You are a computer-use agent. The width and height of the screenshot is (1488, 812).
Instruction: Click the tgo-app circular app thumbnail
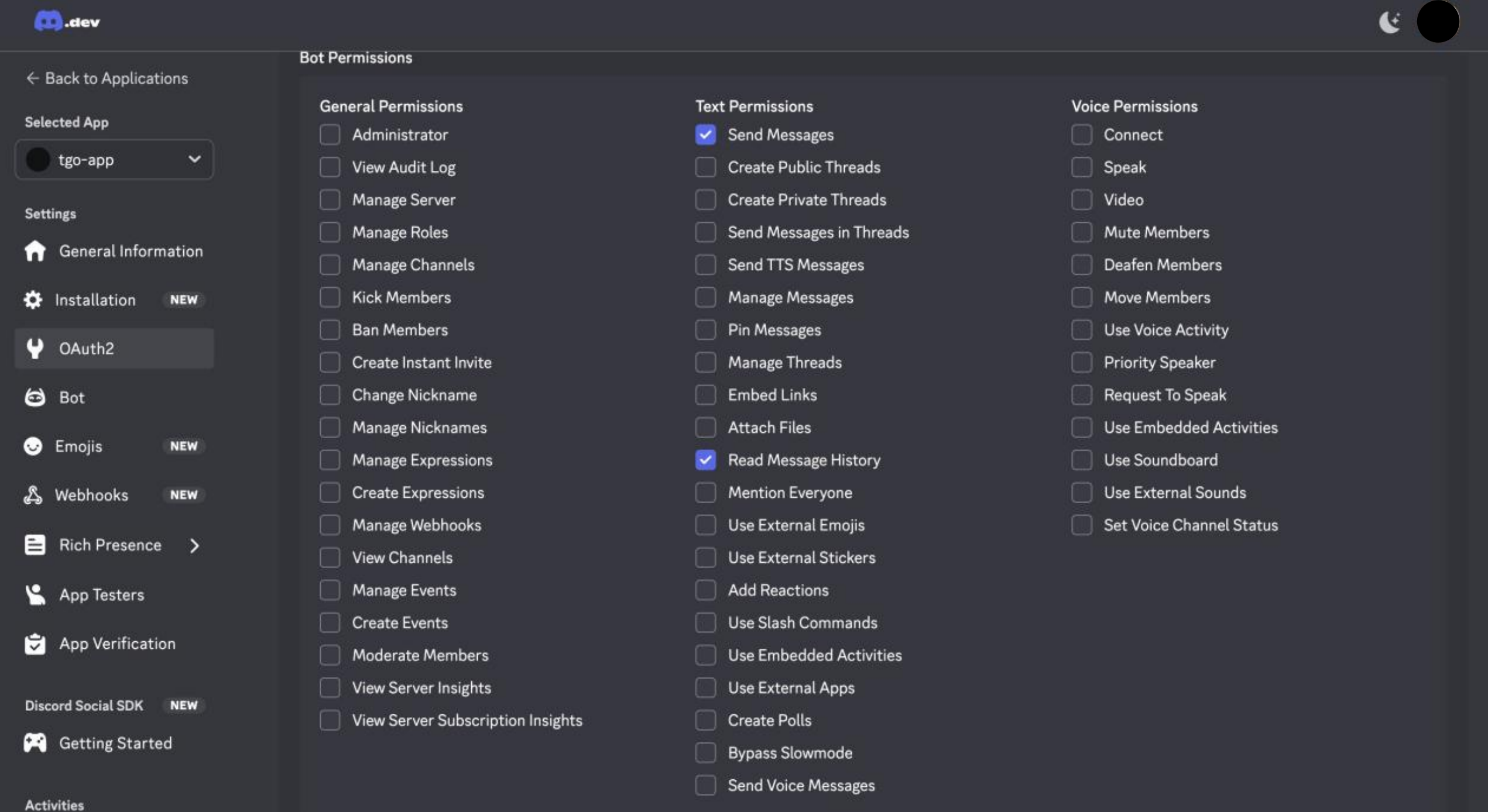38,159
